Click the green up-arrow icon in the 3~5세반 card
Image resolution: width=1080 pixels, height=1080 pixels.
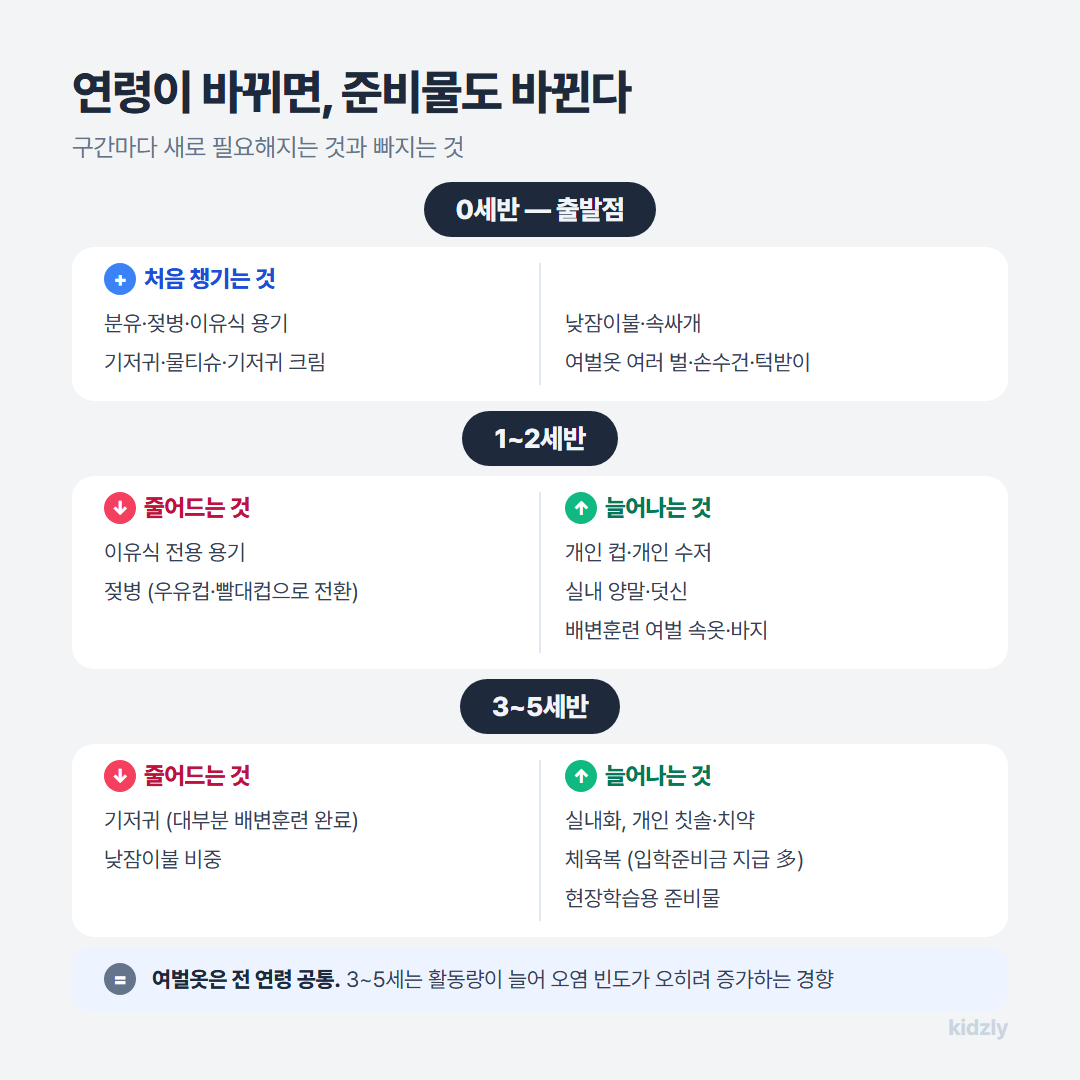pyautogui.click(x=581, y=776)
